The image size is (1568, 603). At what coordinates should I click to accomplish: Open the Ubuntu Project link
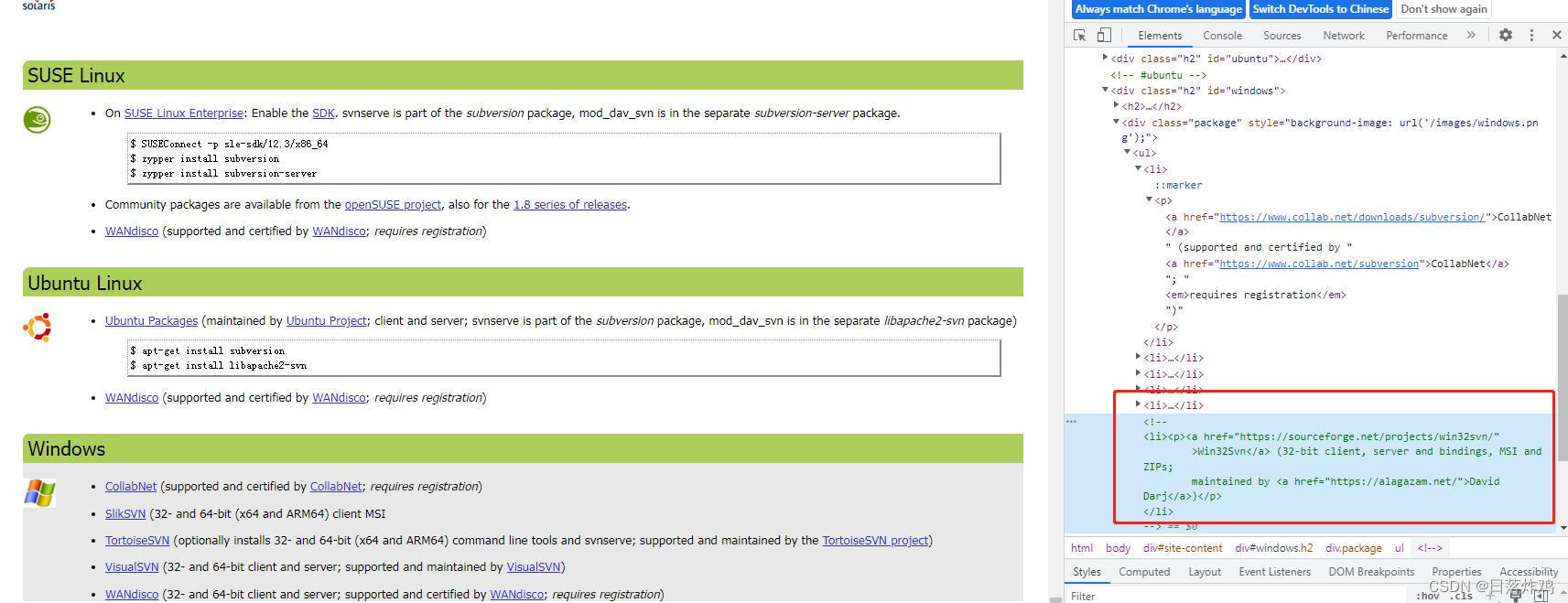[326, 321]
